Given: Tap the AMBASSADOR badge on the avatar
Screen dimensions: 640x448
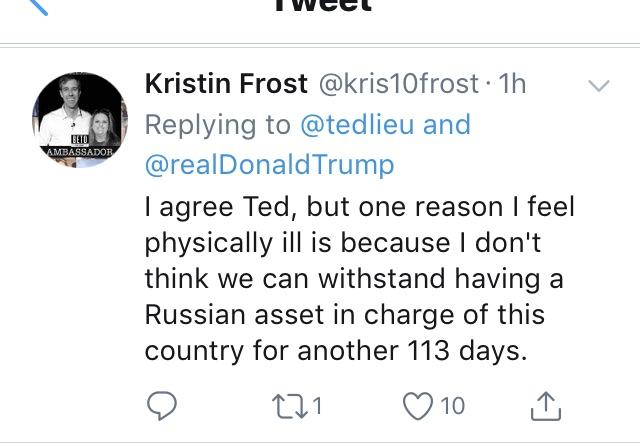Looking at the screenshot, I should tap(80, 152).
